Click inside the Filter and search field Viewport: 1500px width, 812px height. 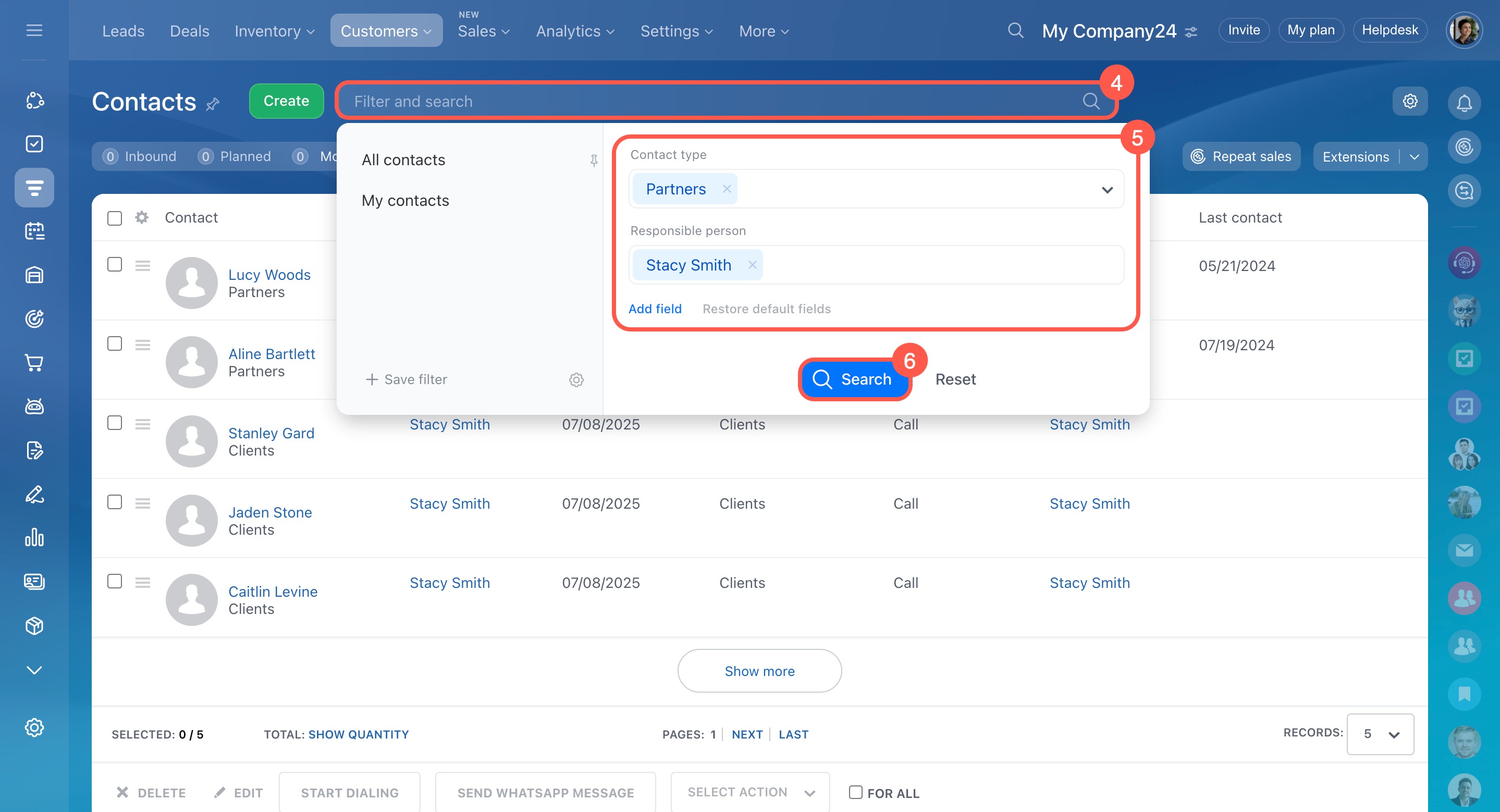[699, 101]
